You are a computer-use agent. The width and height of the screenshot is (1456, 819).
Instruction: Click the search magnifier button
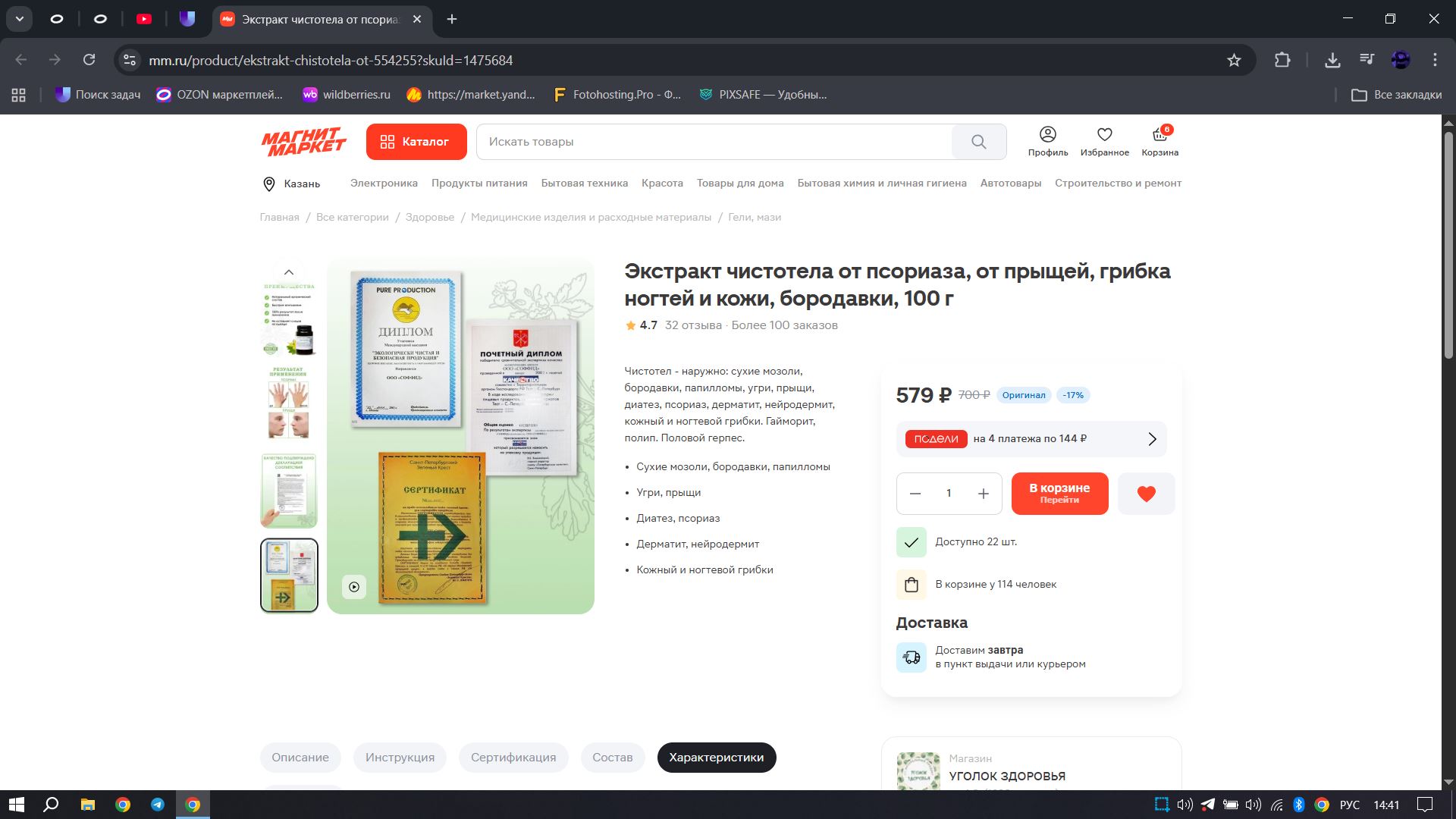coord(978,142)
